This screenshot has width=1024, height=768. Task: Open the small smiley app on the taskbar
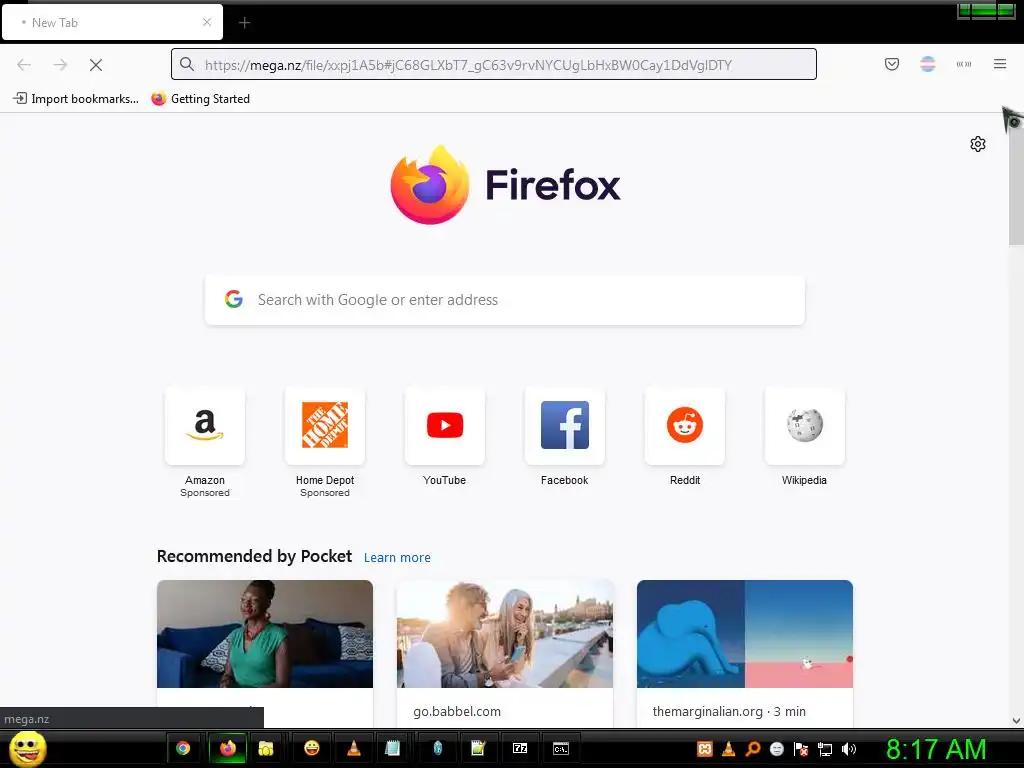pyautogui.click(x=312, y=748)
